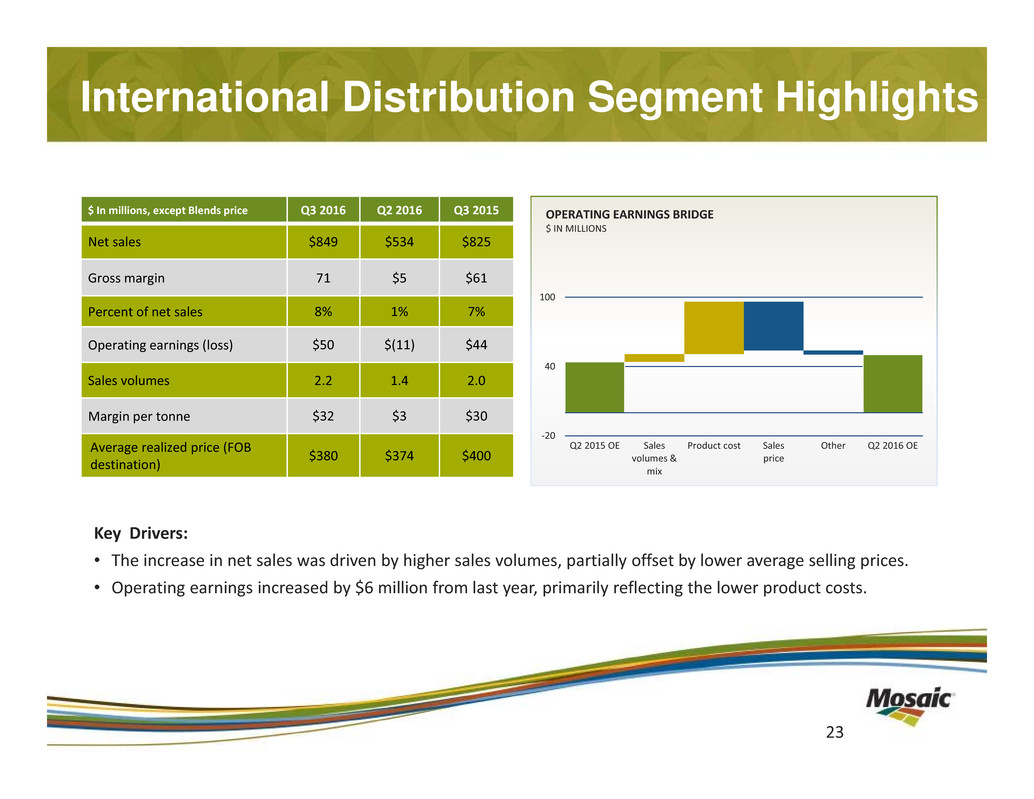The width and height of the screenshot is (1034, 799).
Task: Select the slide title International Distribution Segment Highlights
Action: tap(529, 99)
